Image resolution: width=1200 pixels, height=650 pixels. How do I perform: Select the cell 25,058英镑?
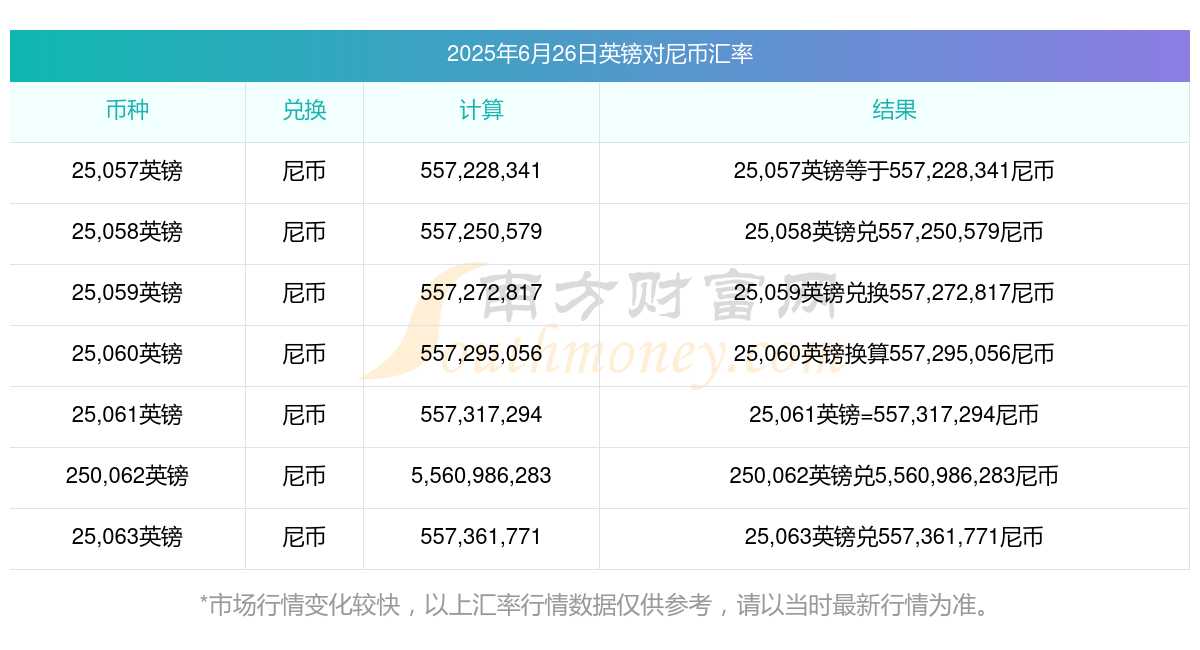pyautogui.click(x=127, y=232)
